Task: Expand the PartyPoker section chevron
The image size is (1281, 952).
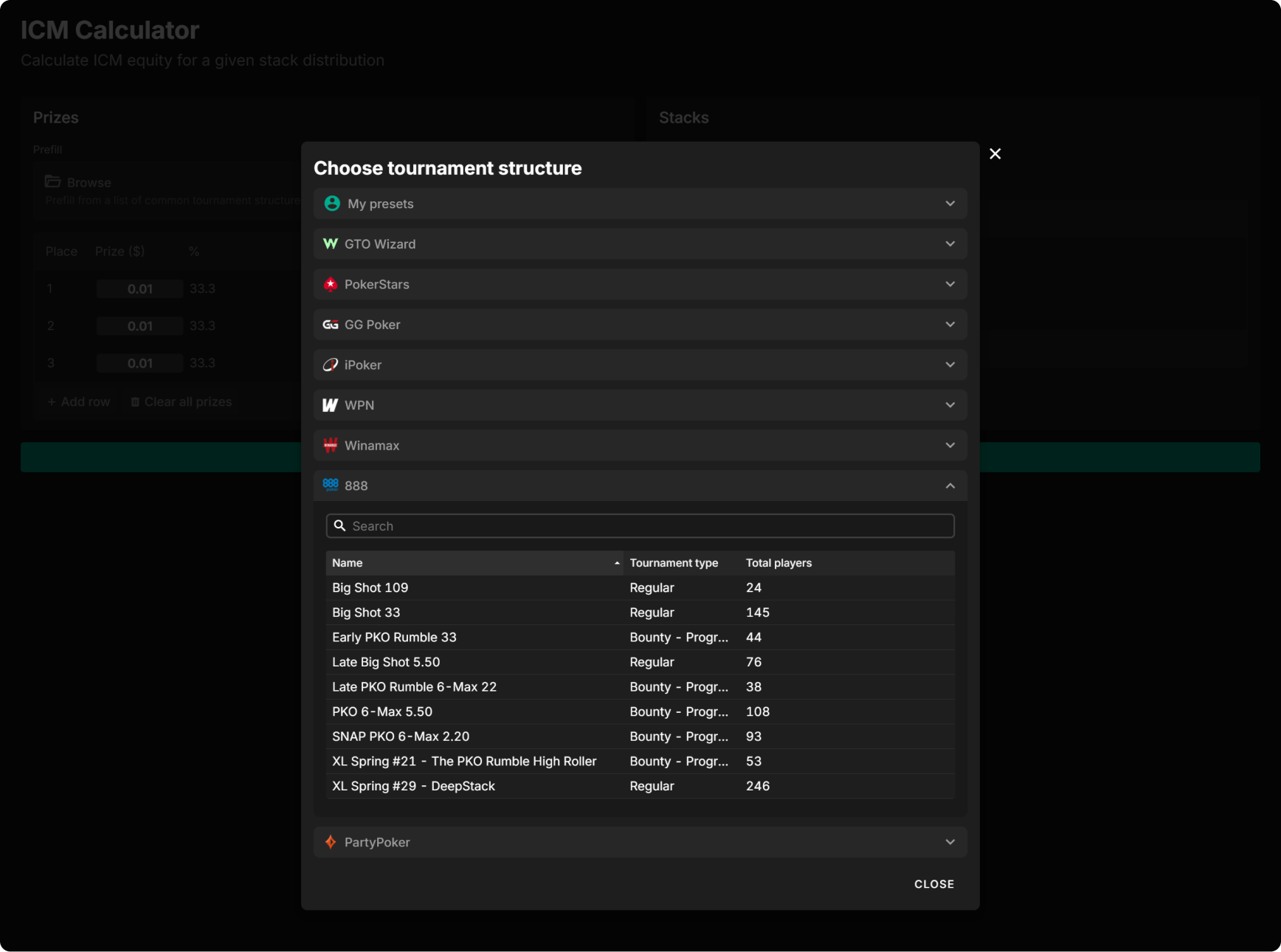Action: 950,842
